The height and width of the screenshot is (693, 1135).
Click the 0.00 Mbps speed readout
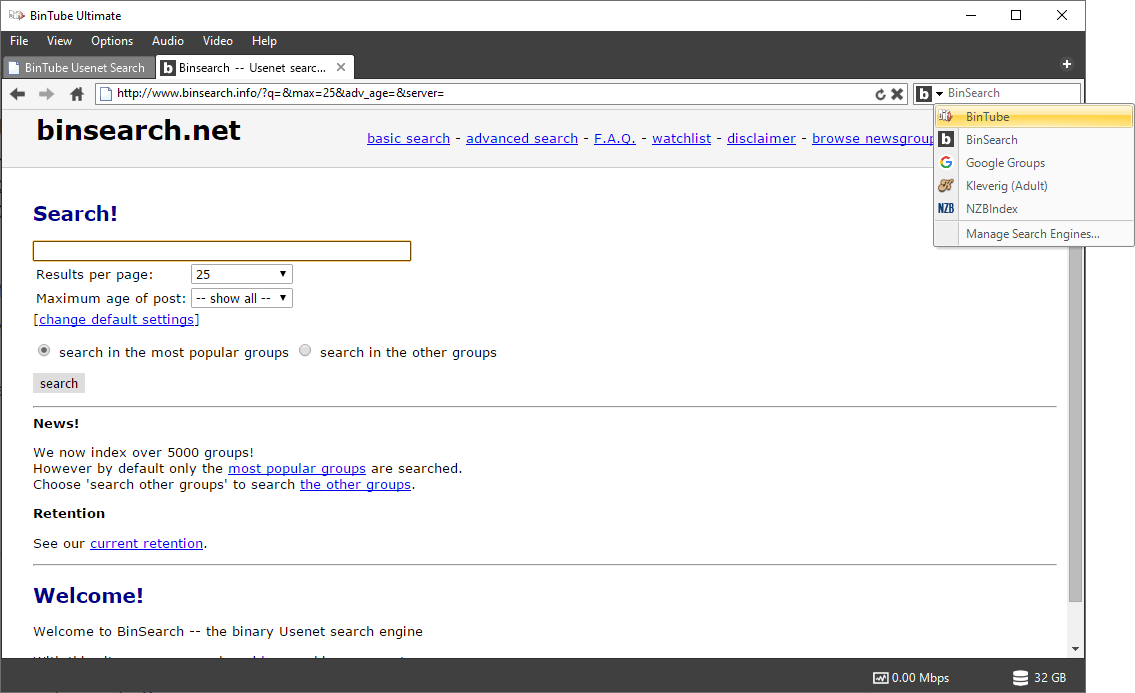[x=920, y=678]
